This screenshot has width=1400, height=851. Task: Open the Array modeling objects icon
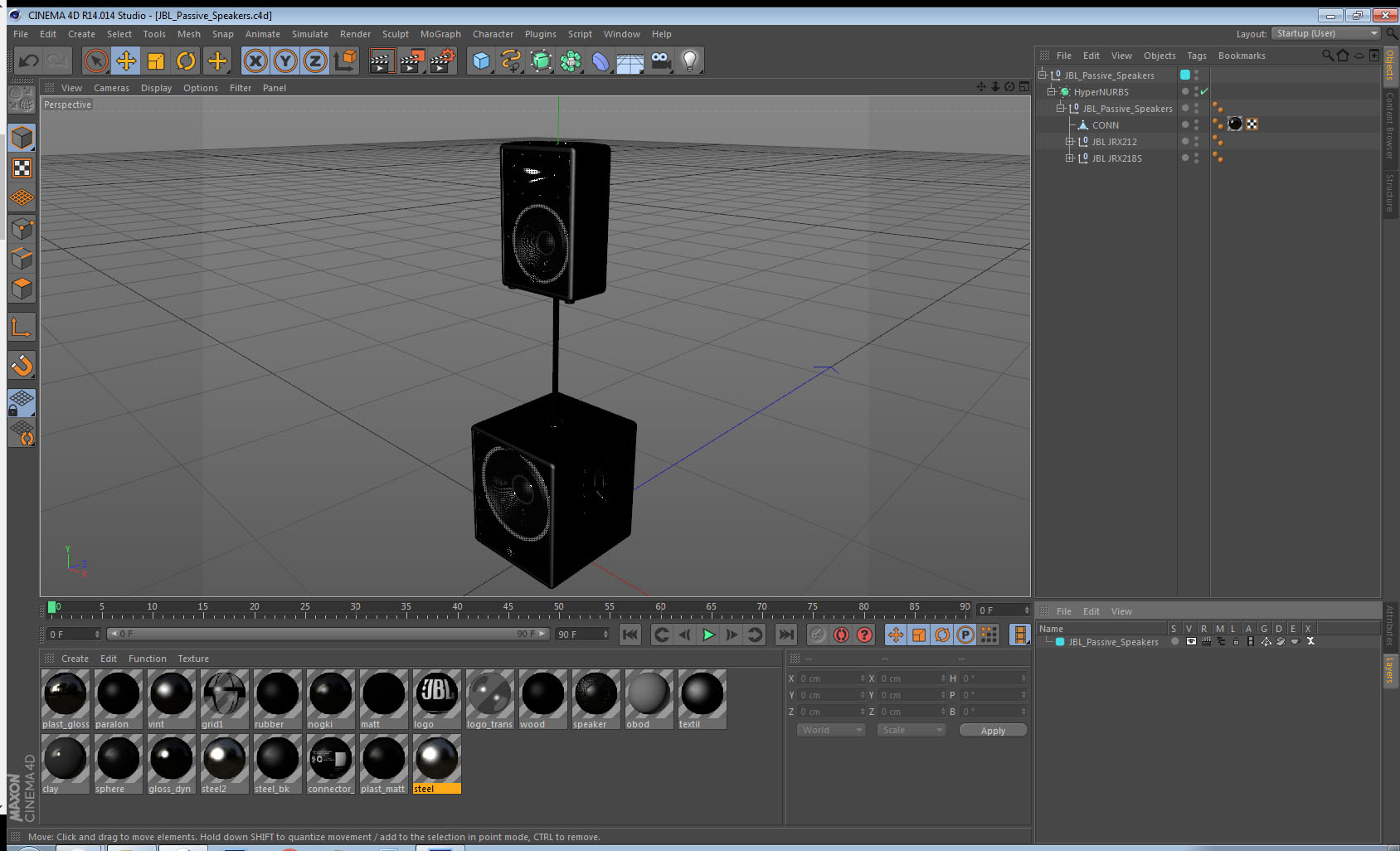pyautogui.click(x=571, y=61)
